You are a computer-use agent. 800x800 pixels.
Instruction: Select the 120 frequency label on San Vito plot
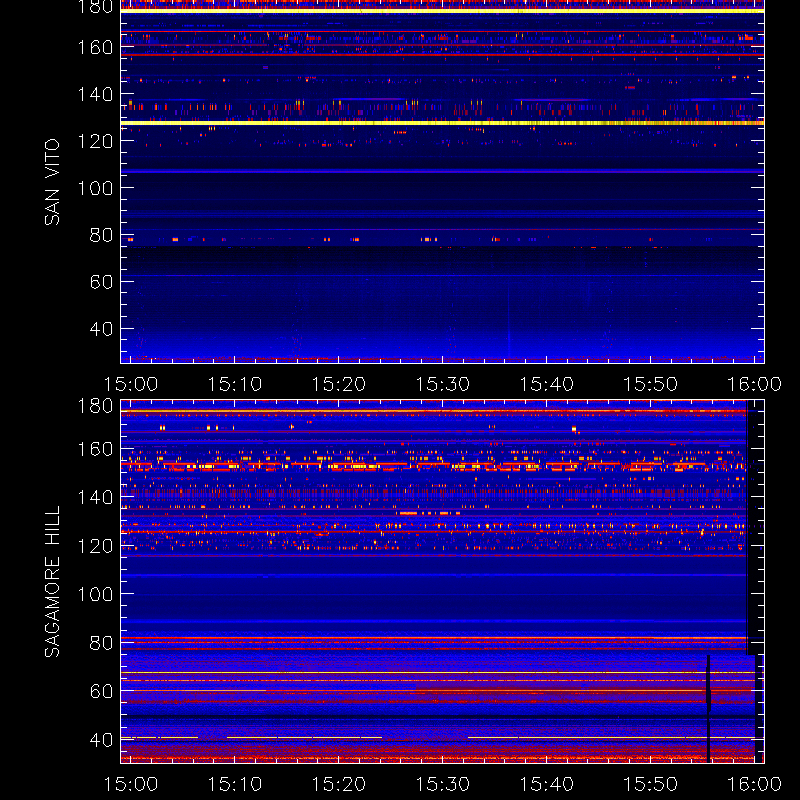95,141
